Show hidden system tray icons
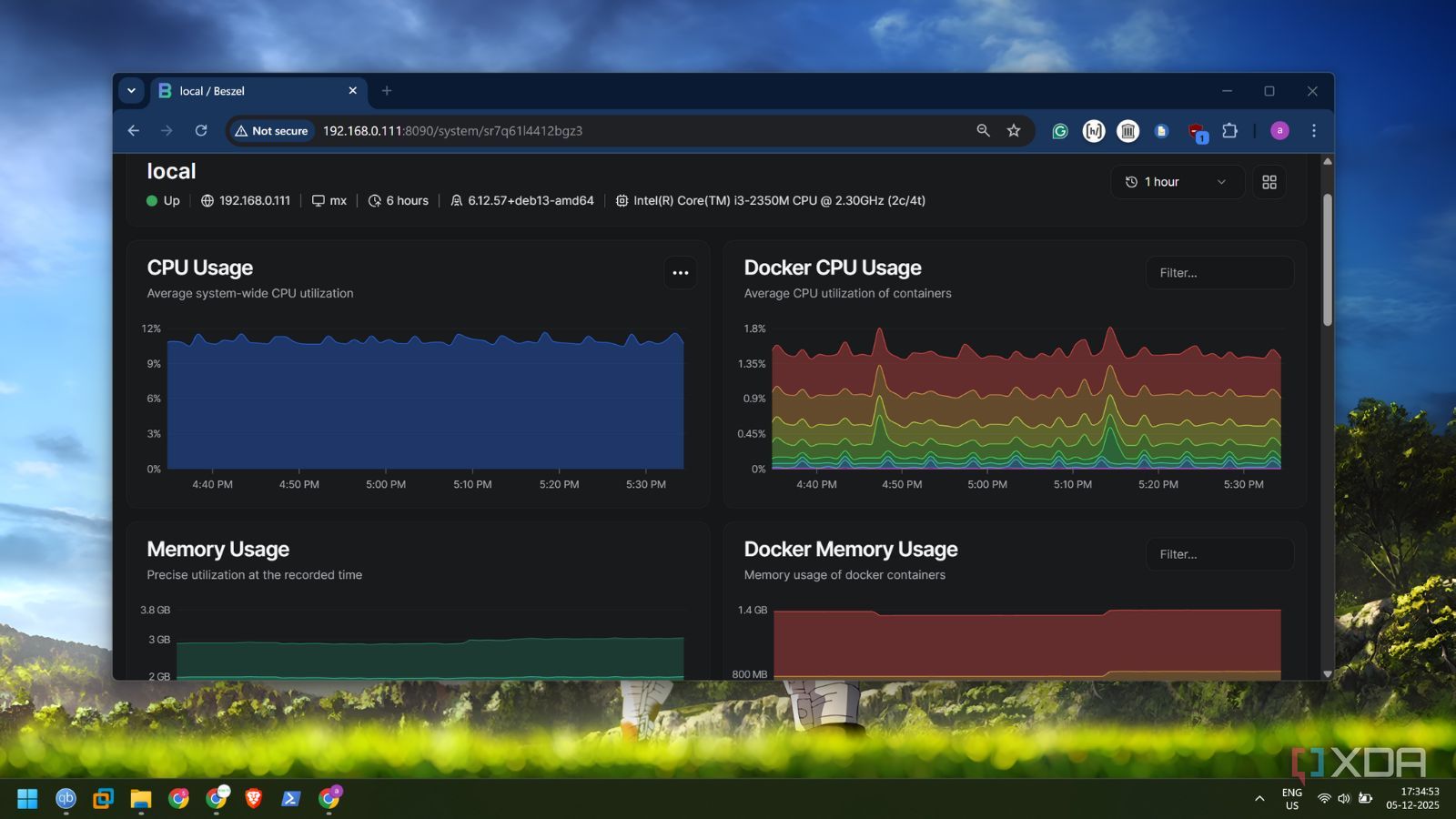 1259,799
